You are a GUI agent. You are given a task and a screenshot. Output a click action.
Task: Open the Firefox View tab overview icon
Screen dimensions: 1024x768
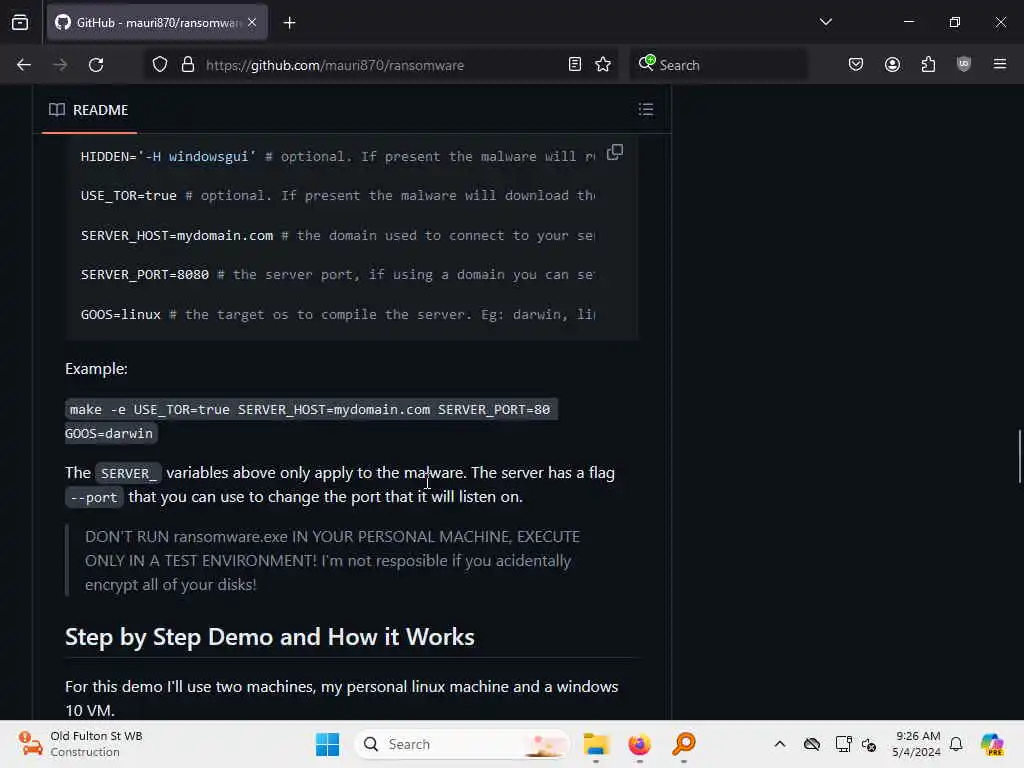point(20,23)
